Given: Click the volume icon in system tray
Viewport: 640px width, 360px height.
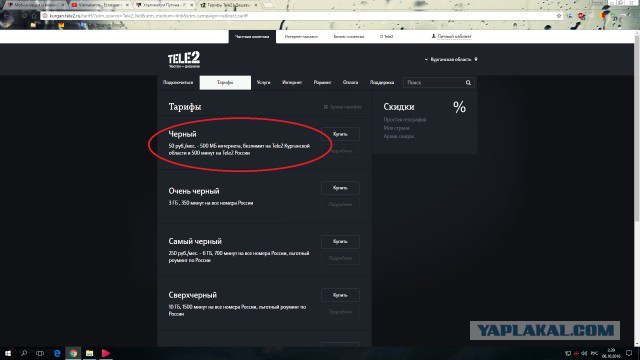Looking at the screenshot, I should [x=584, y=353].
